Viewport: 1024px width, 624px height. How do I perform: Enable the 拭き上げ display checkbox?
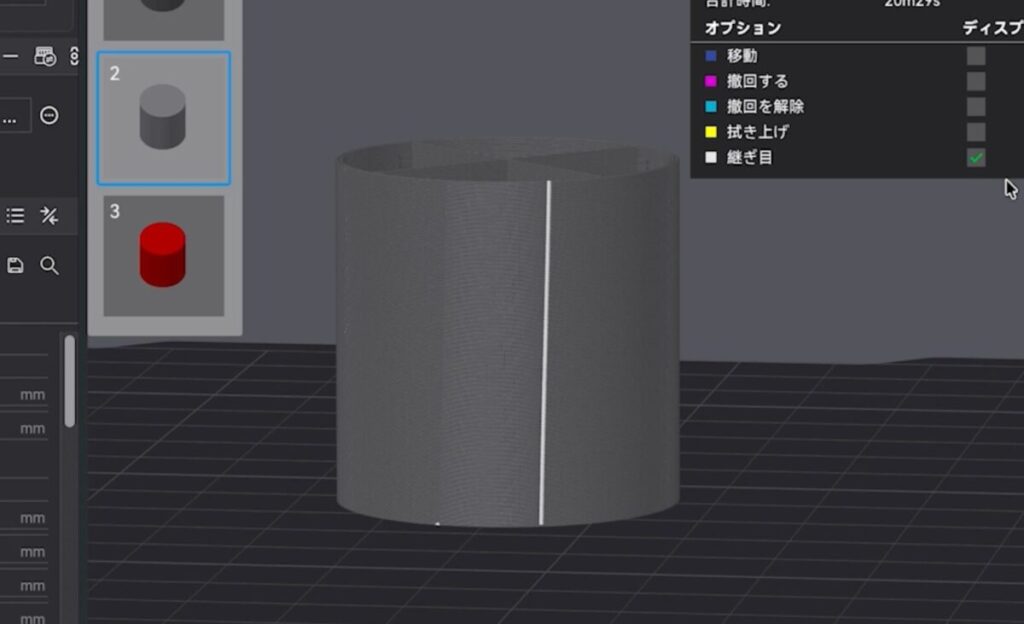tap(976, 132)
